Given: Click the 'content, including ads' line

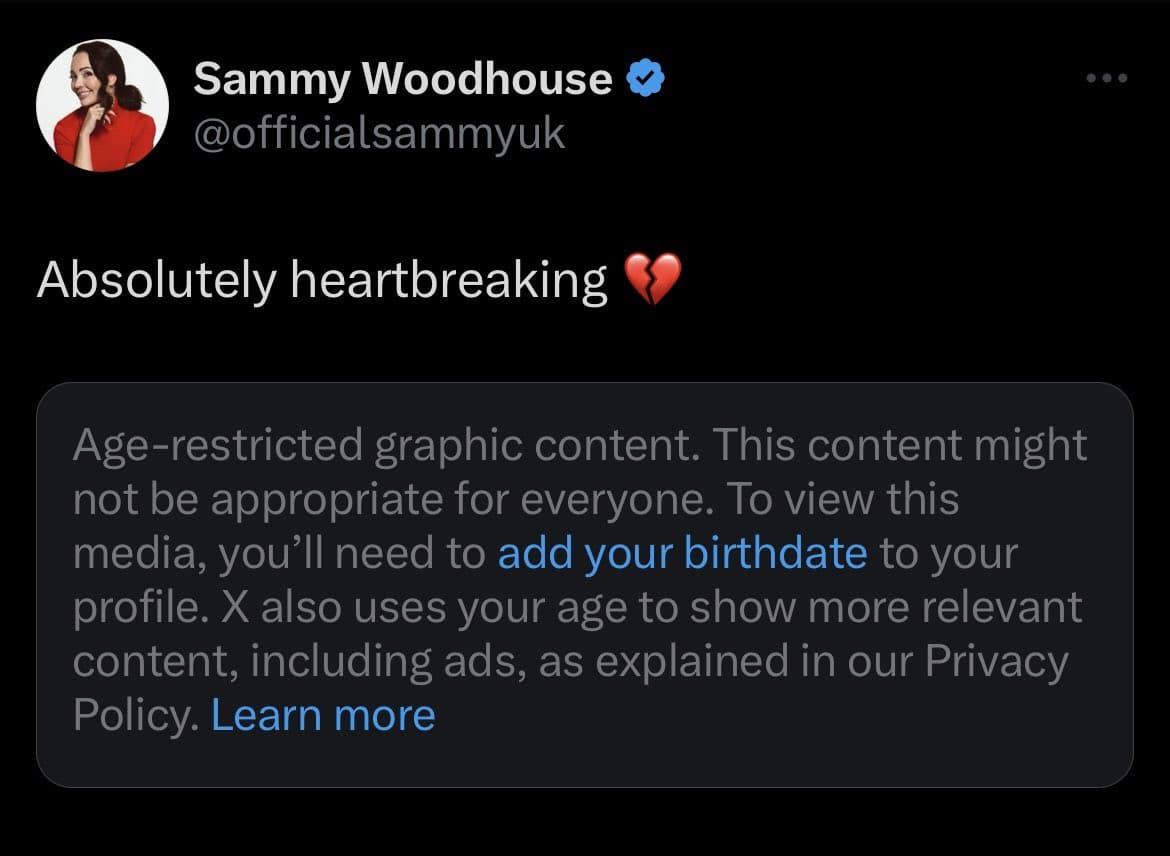Looking at the screenshot, I should pos(298,662).
